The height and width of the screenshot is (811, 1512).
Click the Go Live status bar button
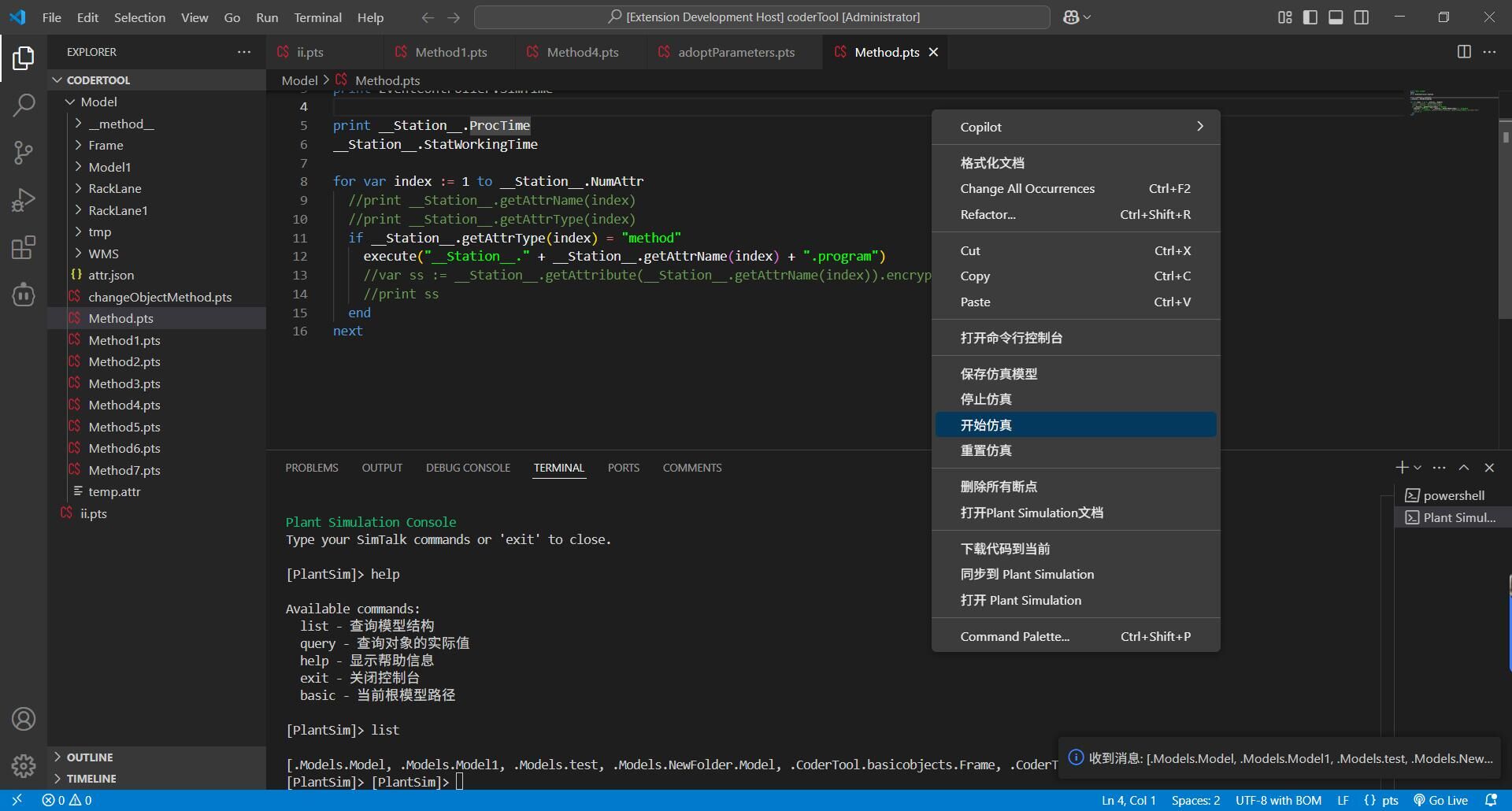(x=1440, y=800)
